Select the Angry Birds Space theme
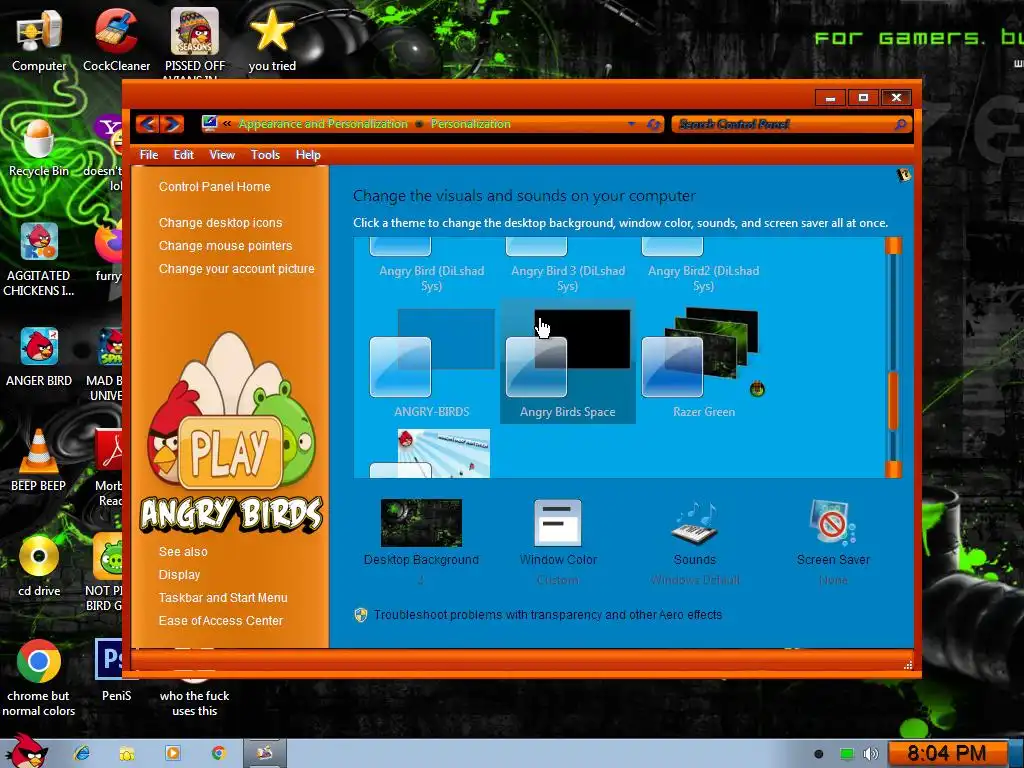The image size is (1024, 768). 568,364
